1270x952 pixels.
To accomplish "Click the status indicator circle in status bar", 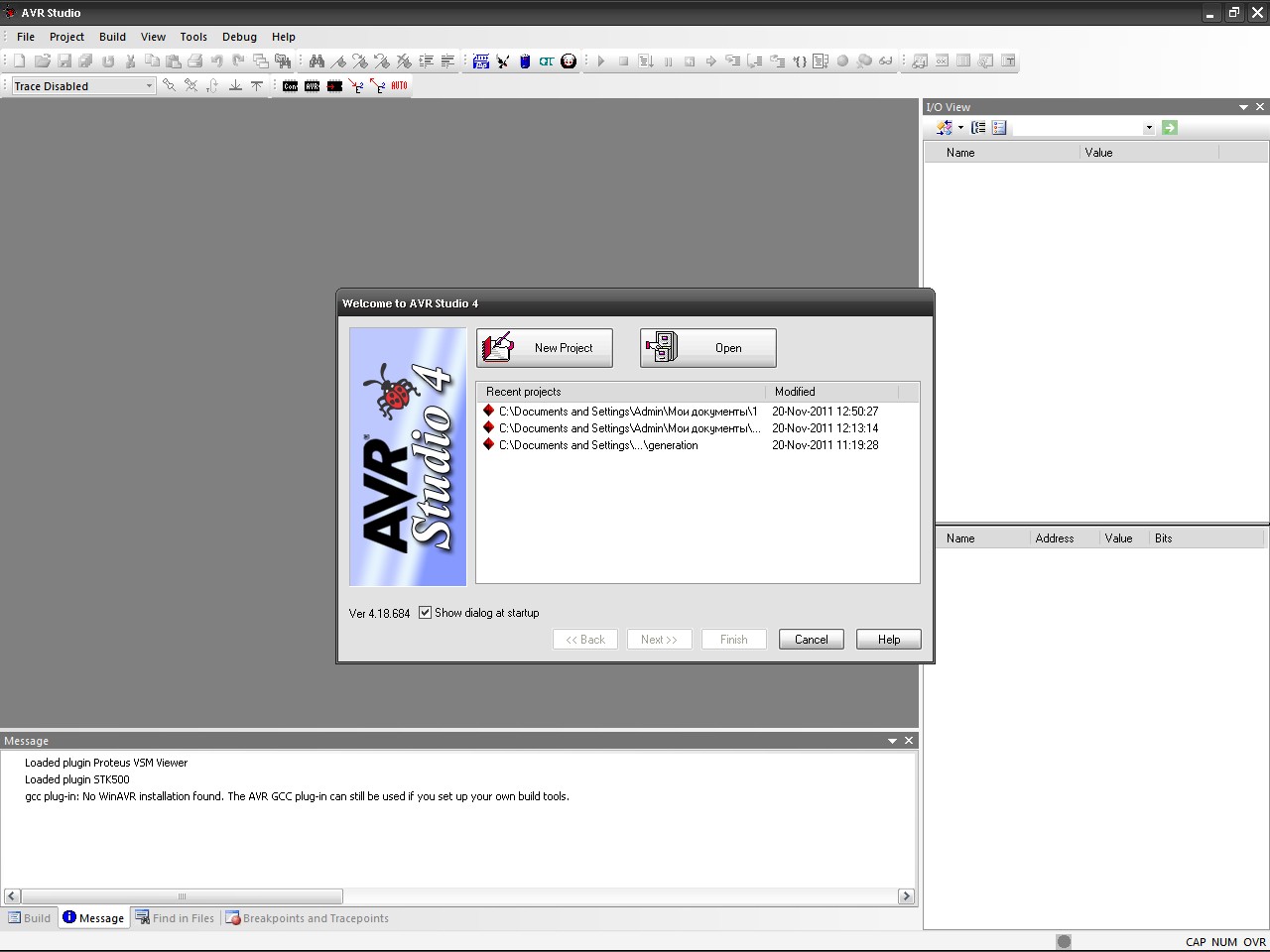I will pyautogui.click(x=1064, y=942).
